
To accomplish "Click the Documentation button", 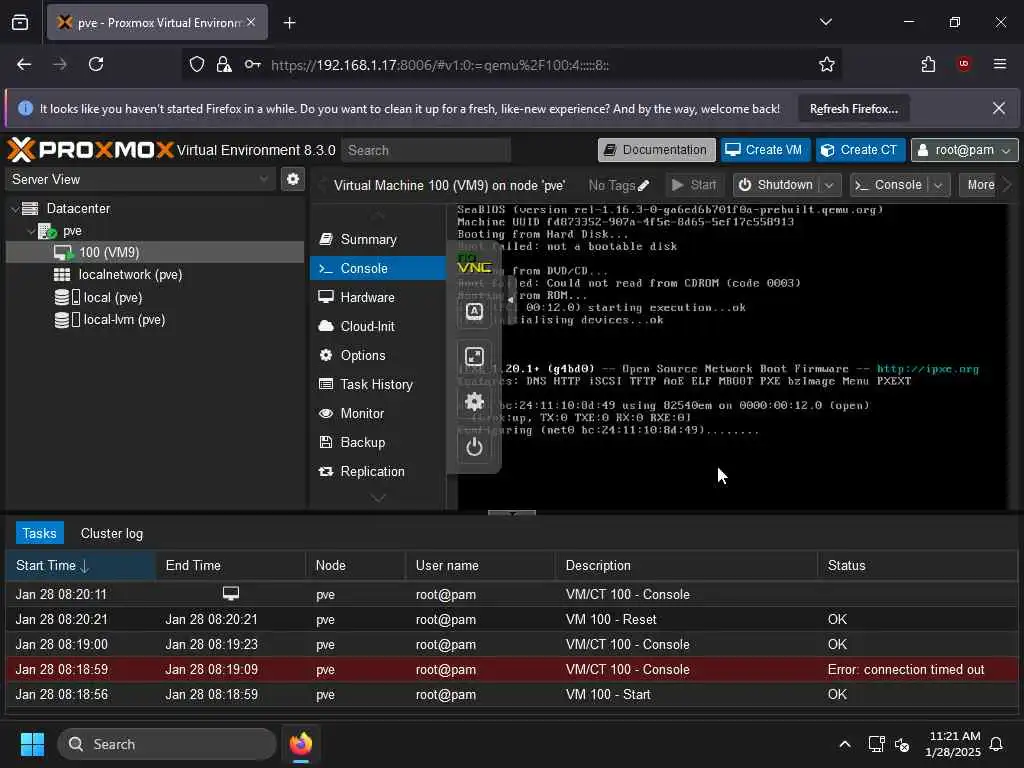I will pos(656,150).
